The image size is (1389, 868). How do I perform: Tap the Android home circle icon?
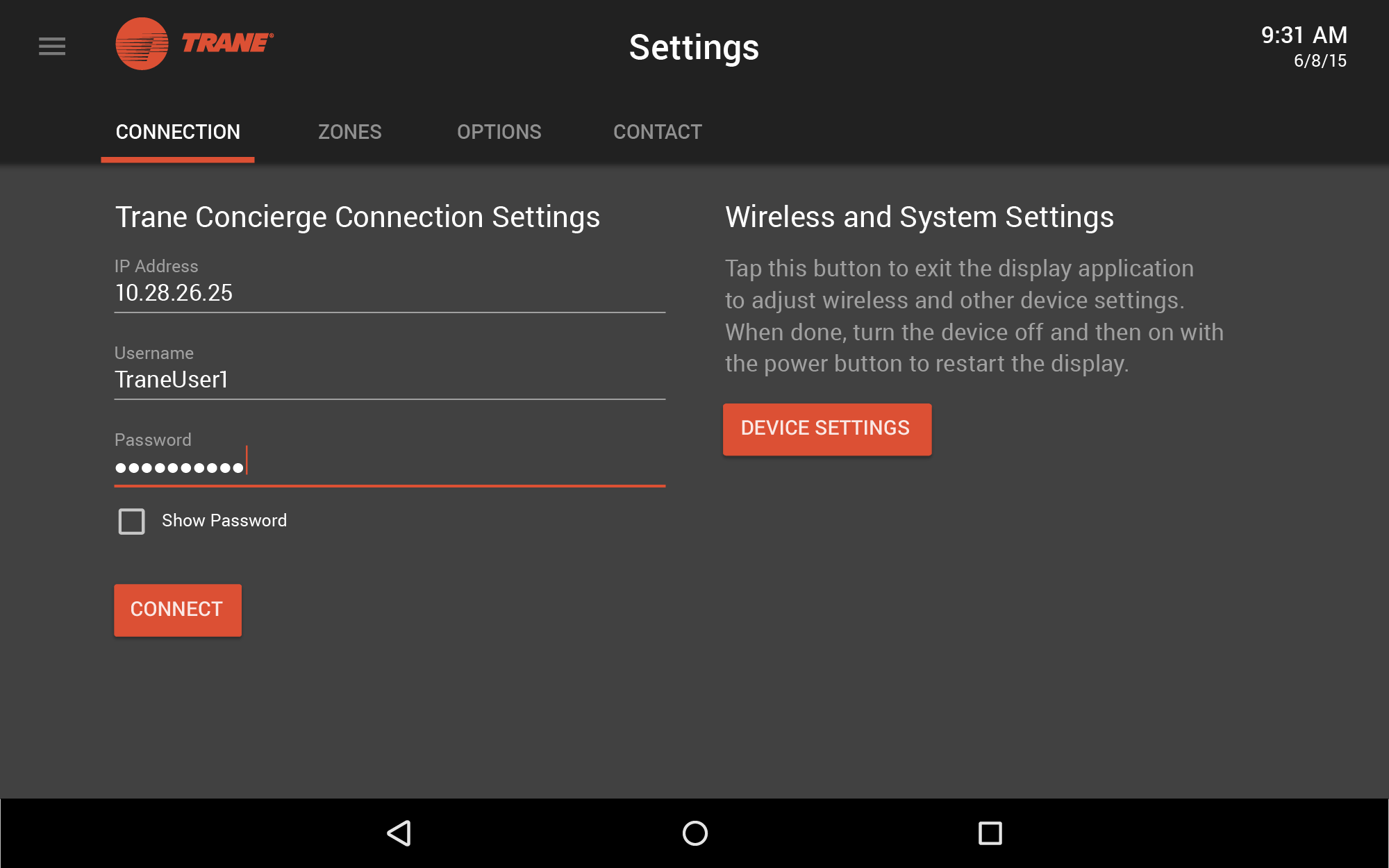[x=694, y=833]
